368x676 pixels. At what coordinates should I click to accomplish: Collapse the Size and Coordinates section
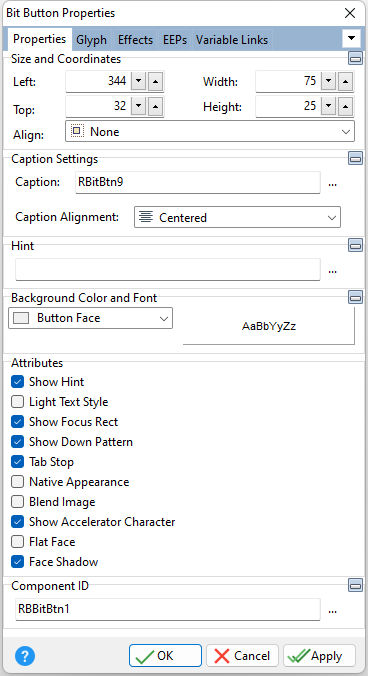tap(355, 58)
